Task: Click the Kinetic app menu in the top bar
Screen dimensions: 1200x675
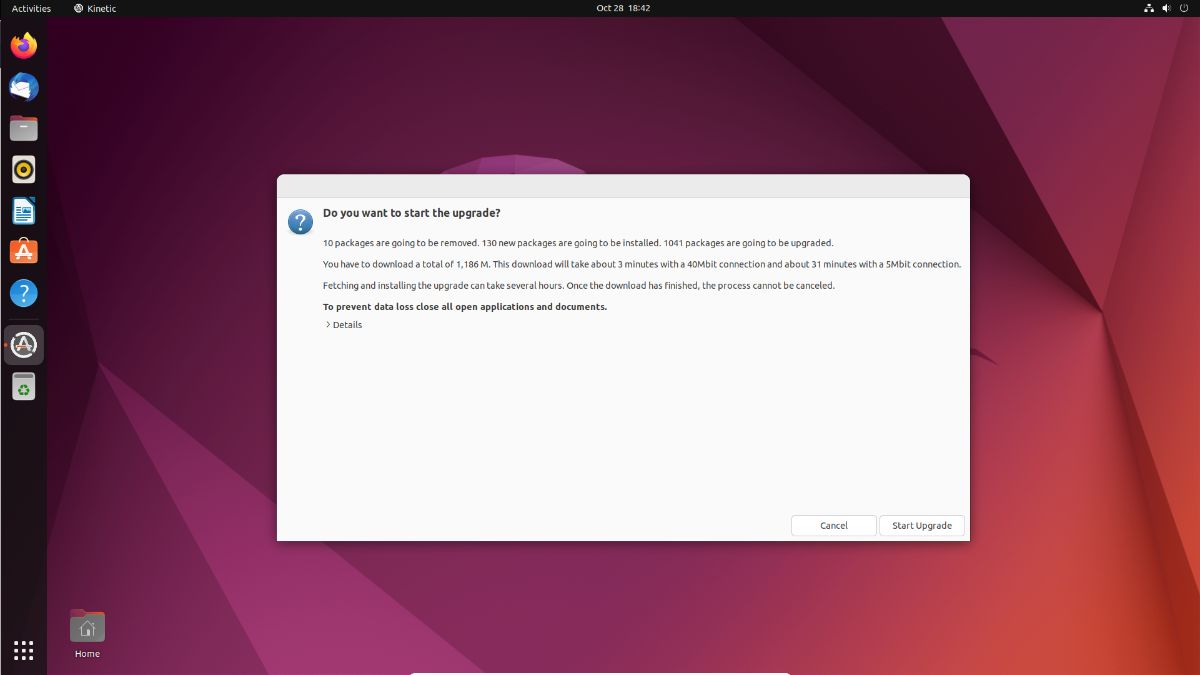Action: pyautogui.click(x=94, y=8)
